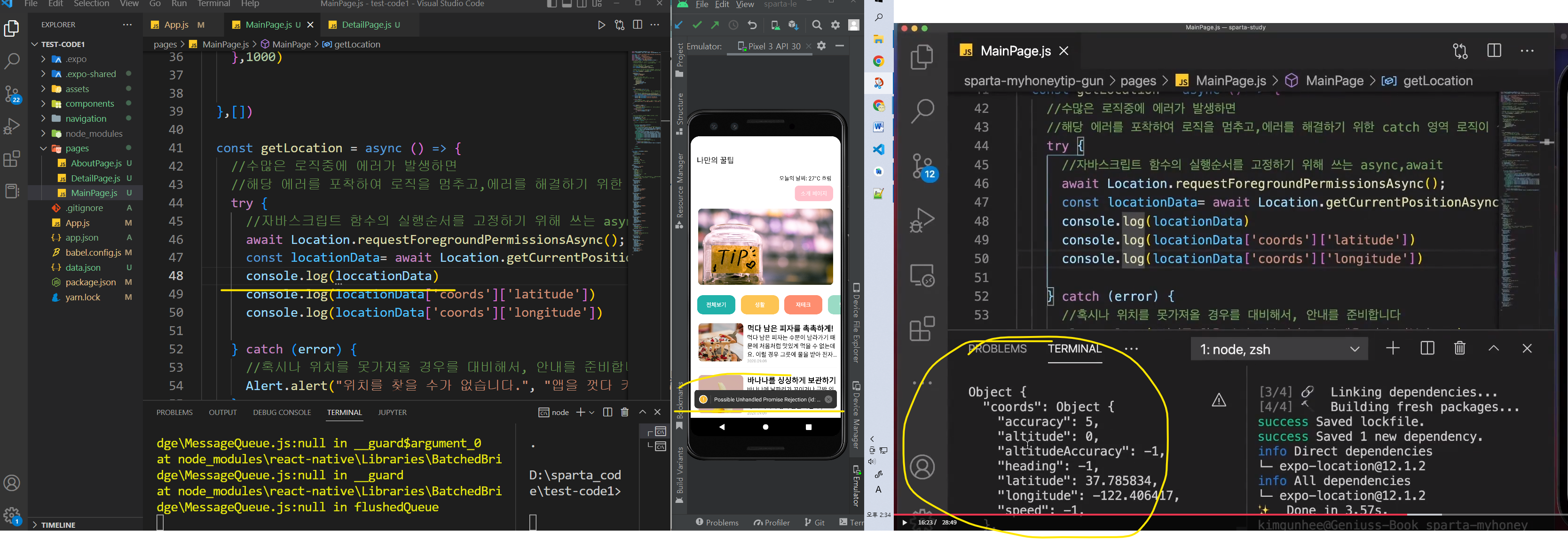The width and height of the screenshot is (1568, 540).
Task: Open the SDK Manager in the Android Studio toolbar
Action: (793, 25)
